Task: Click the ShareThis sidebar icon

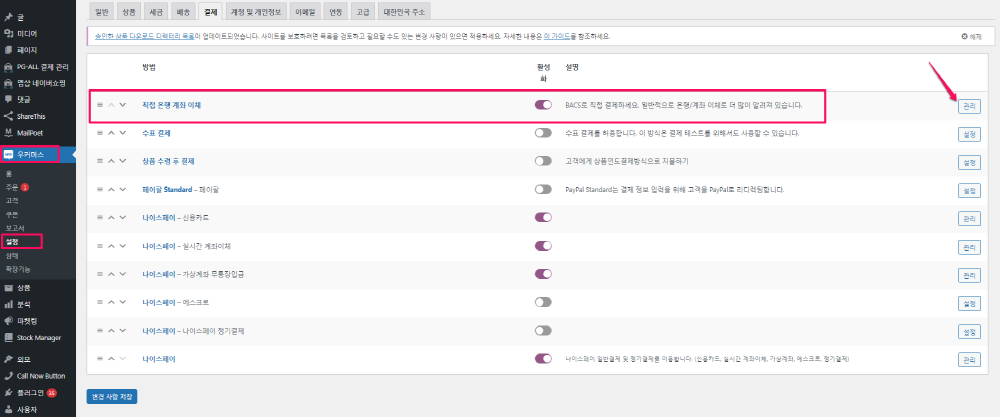Action: coord(8,116)
